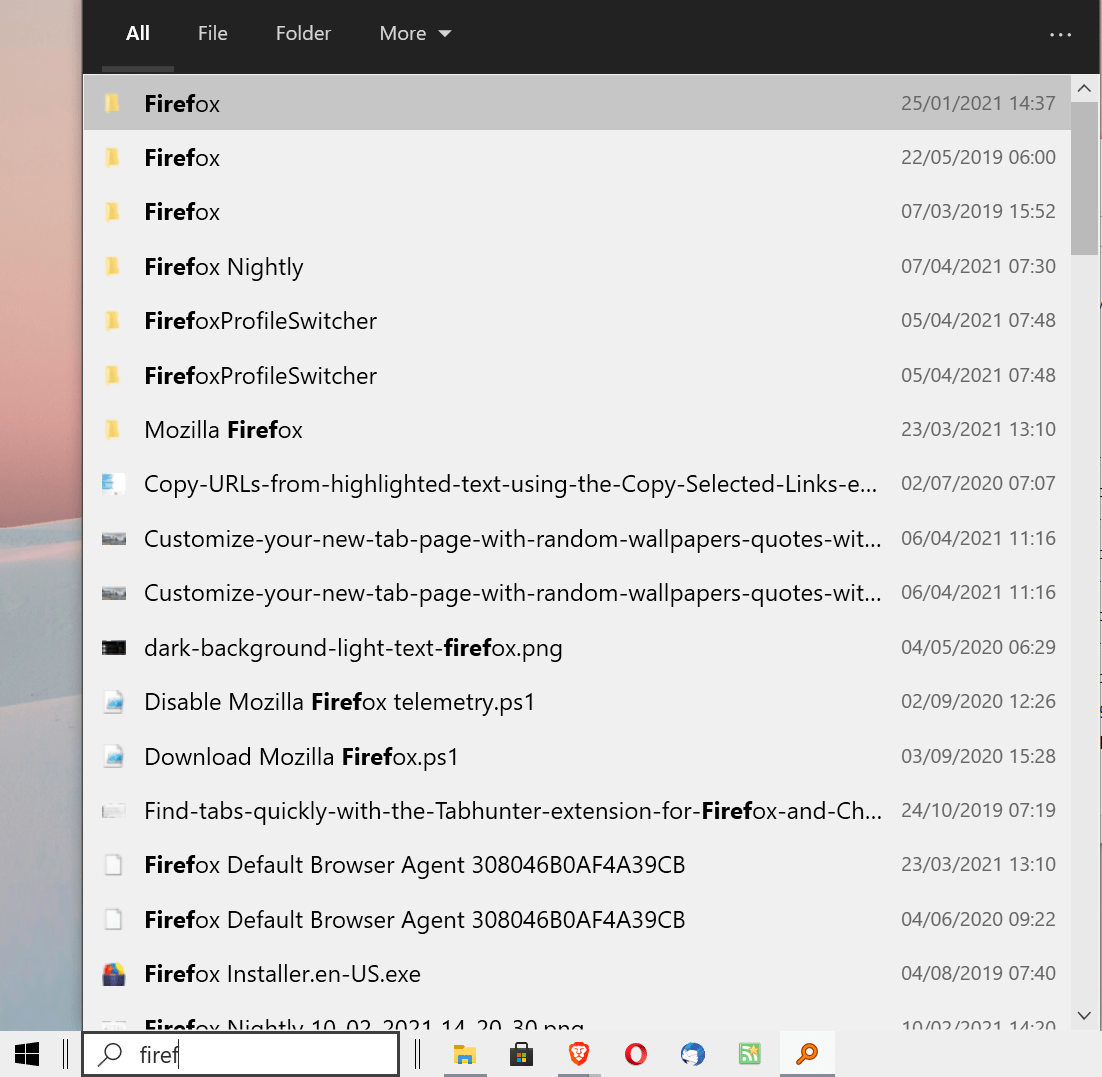1102x1077 pixels.
Task: Open Thunderbird from the taskbar
Action: point(692,1054)
